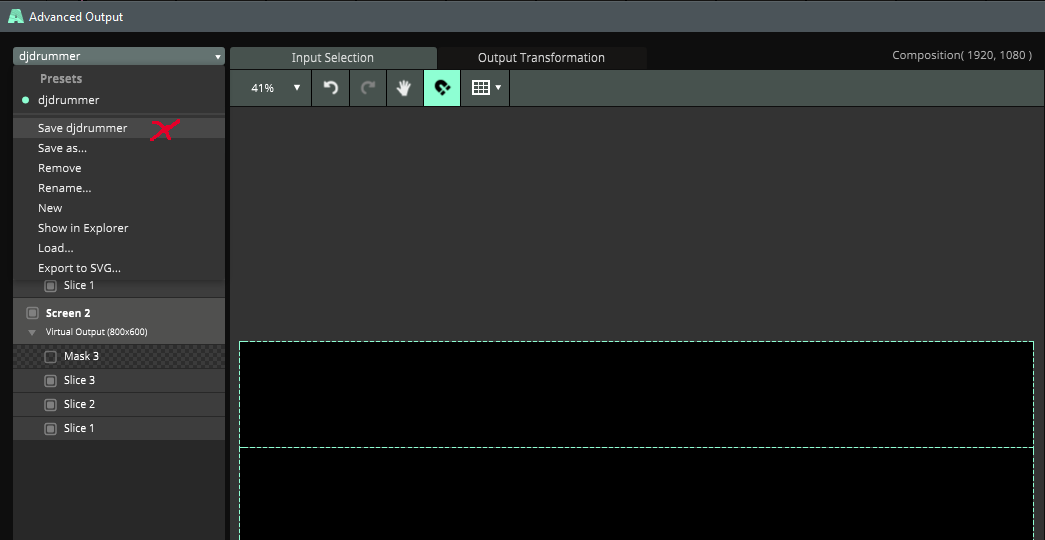Switch to the Input Selection tab
The width and height of the screenshot is (1045, 540).
pyautogui.click(x=332, y=58)
